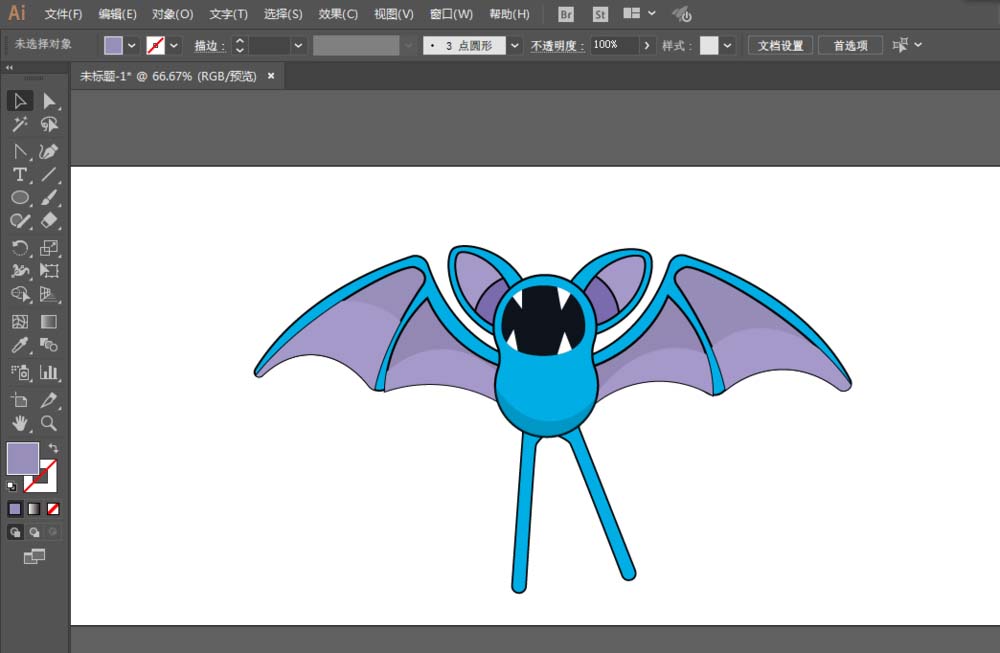Choose the Slice tool
This screenshot has height=653, width=1000.
[x=49, y=400]
